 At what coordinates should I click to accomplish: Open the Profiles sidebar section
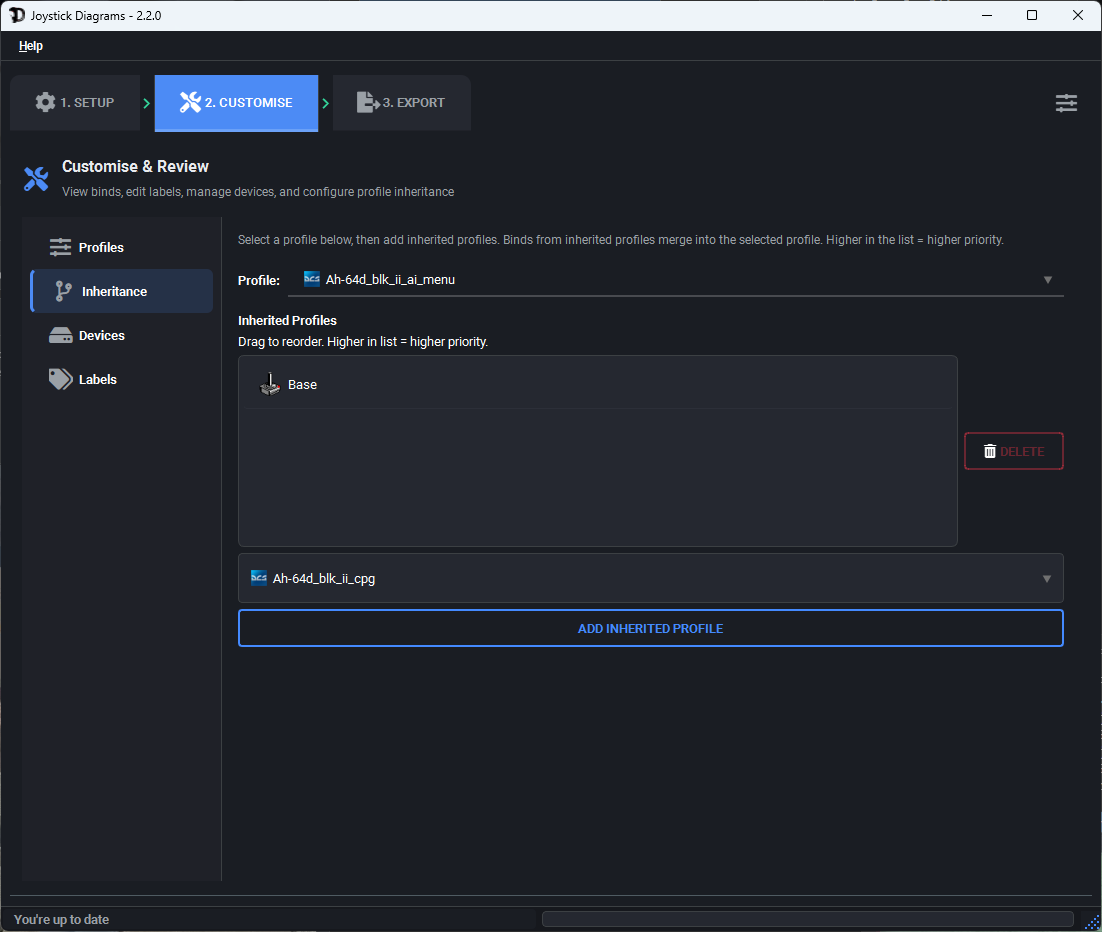(122, 247)
